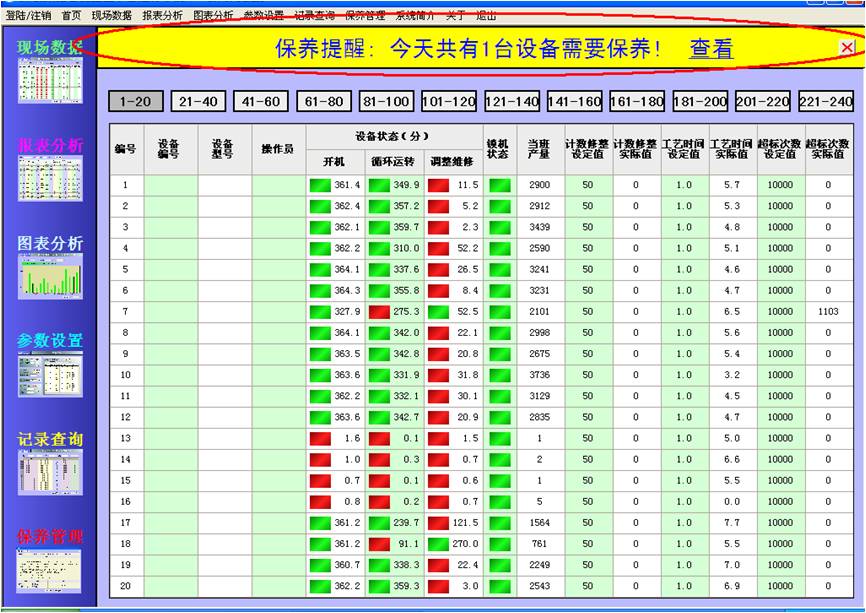The width and height of the screenshot is (866, 613).
Task: Open the 图表分析 bar chart sidebar icon
Action: point(49,276)
